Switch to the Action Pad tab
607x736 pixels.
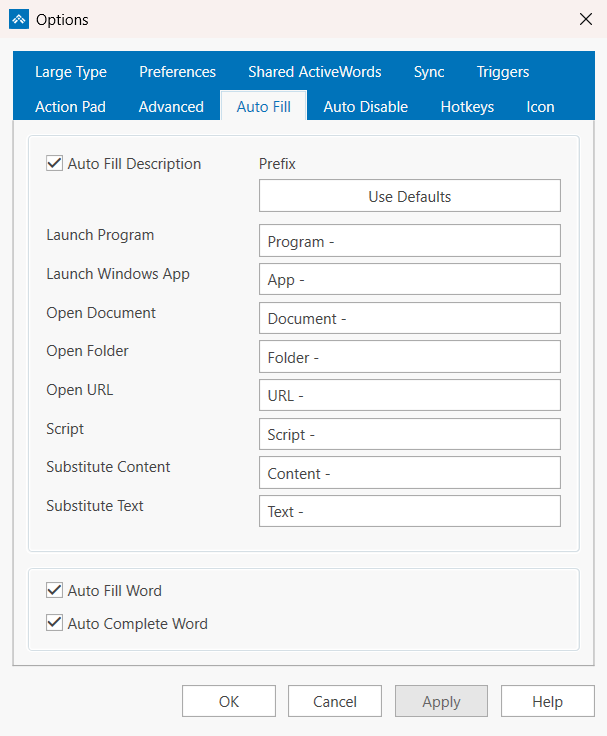(70, 107)
